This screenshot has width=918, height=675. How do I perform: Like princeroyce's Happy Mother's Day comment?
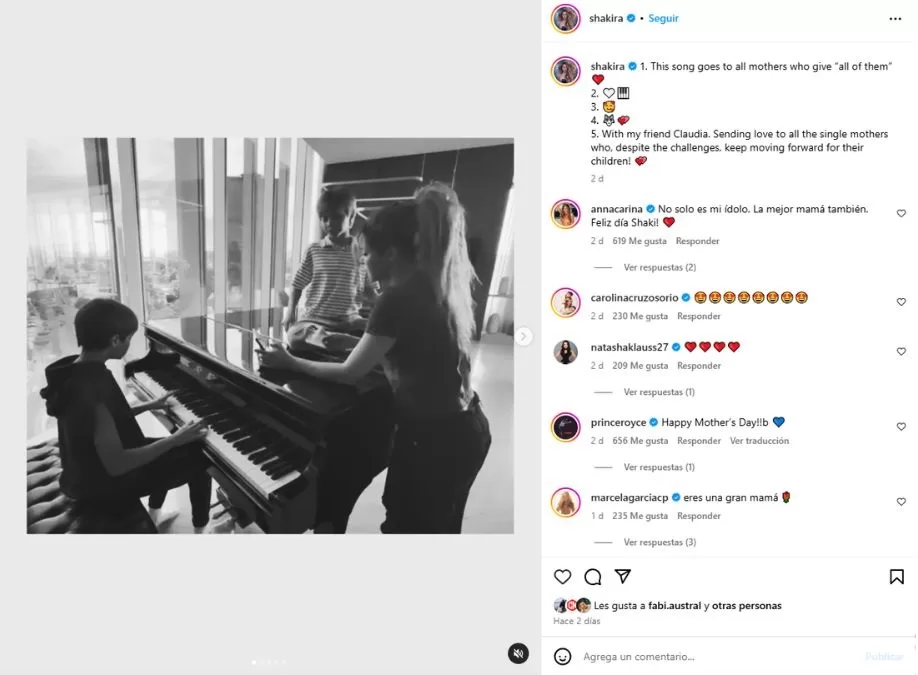[x=901, y=427]
